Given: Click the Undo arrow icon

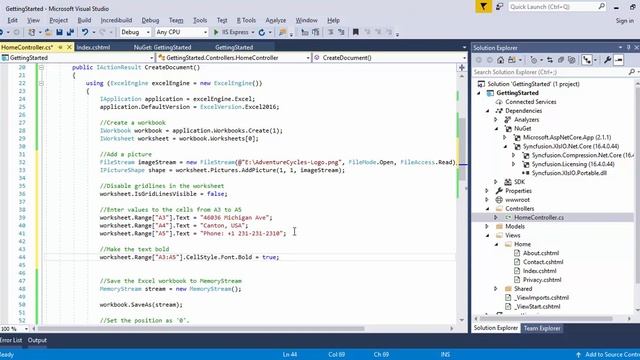Looking at the screenshot, I should 84,32.
